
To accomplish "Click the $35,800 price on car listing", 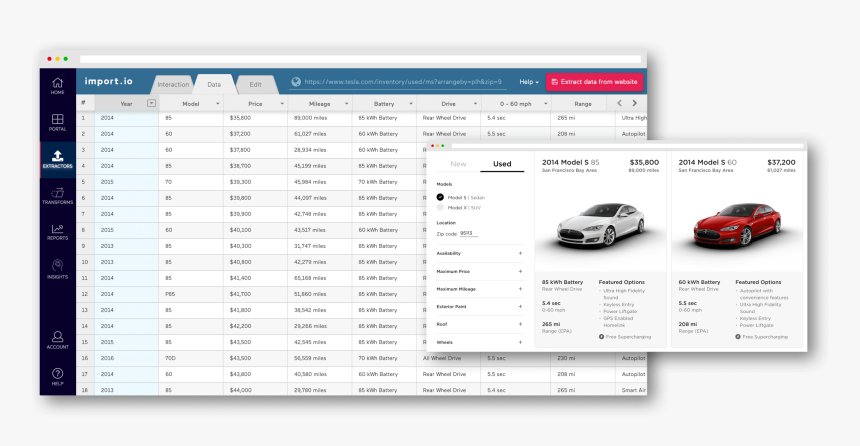I will click(x=644, y=162).
